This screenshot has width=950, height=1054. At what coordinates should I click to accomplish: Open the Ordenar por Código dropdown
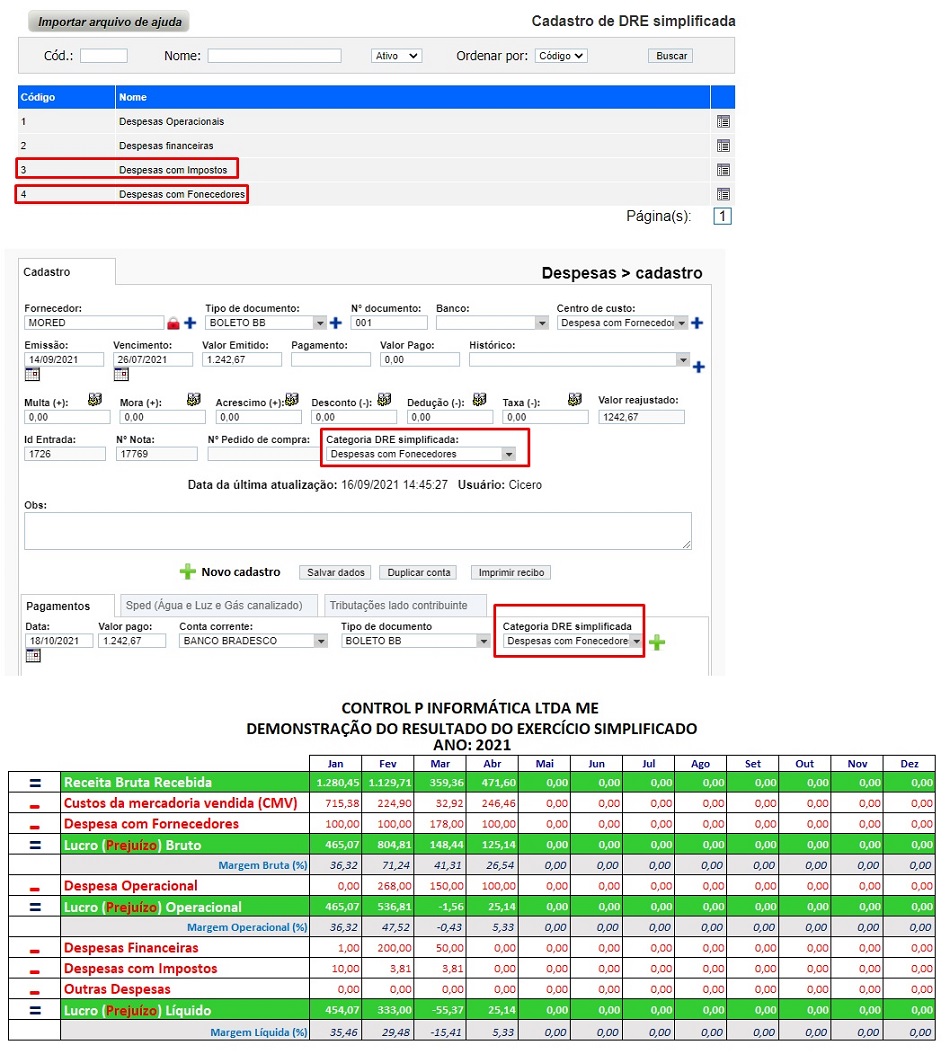tap(561, 56)
